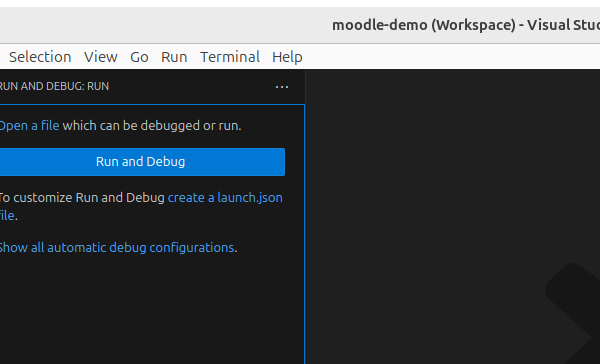Open the Go menu
600x364 pixels.
coord(139,57)
